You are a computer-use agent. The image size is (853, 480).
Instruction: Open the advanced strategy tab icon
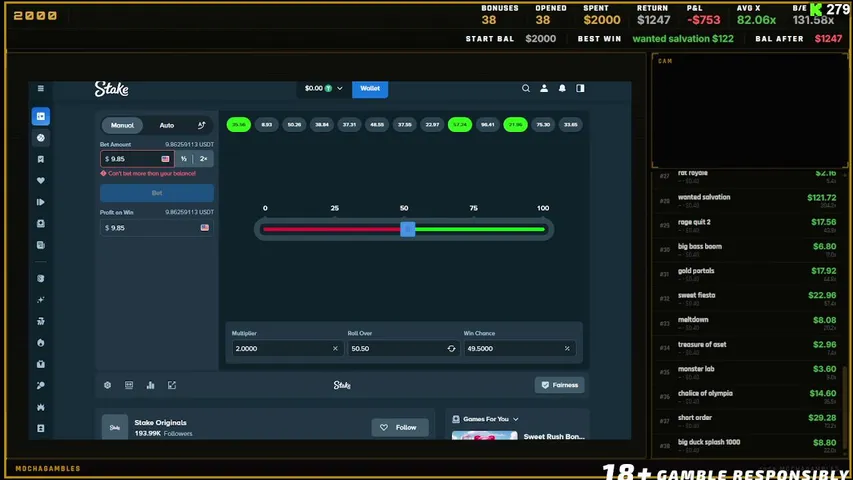pyautogui.click(x=201, y=126)
